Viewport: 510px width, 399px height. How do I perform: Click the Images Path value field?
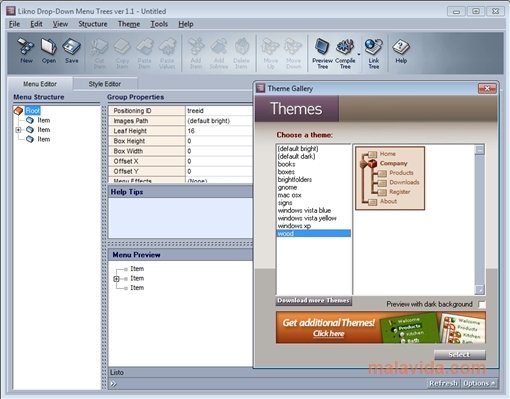pos(219,121)
